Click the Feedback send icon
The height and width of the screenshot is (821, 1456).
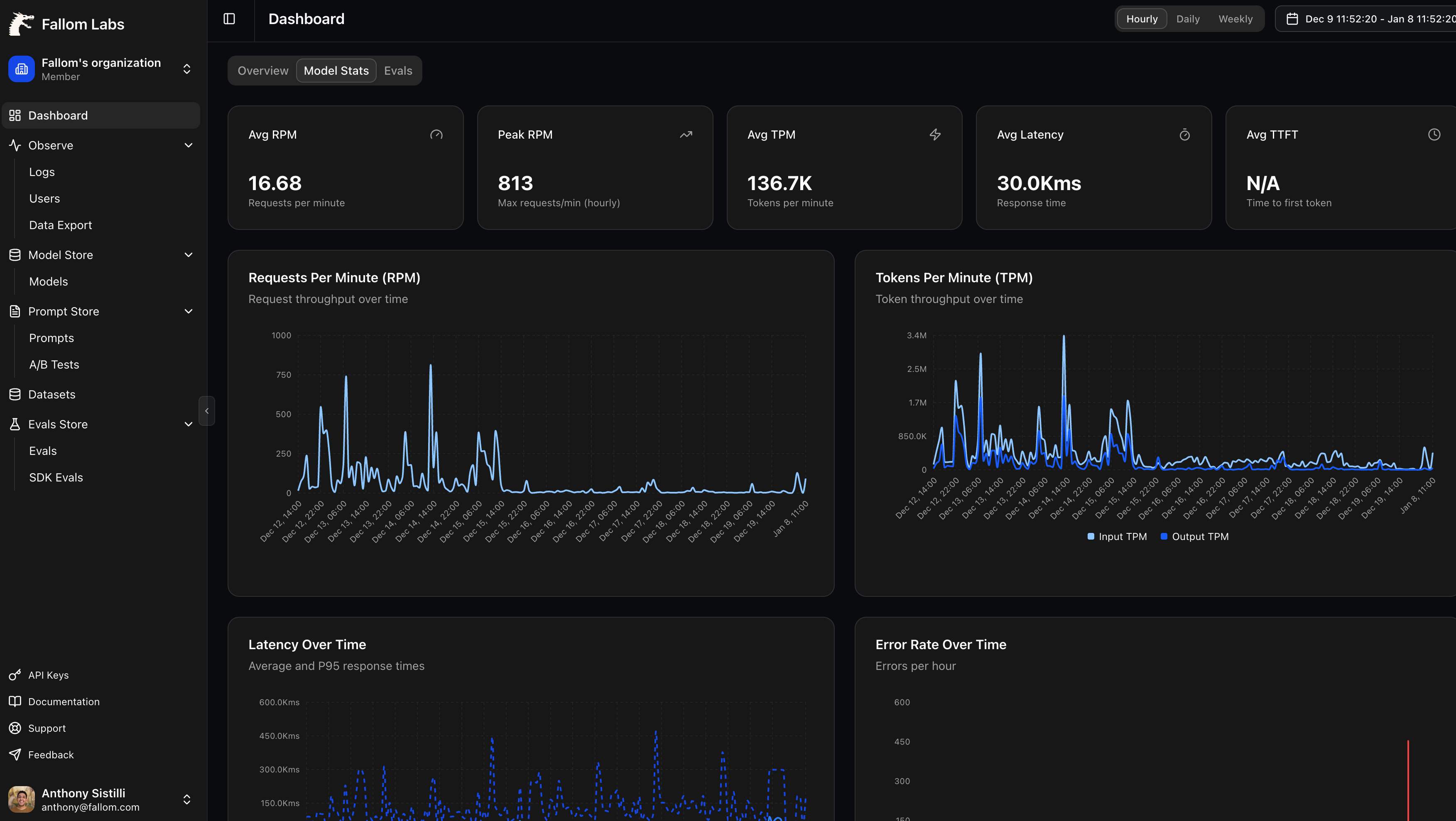coord(15,754)
